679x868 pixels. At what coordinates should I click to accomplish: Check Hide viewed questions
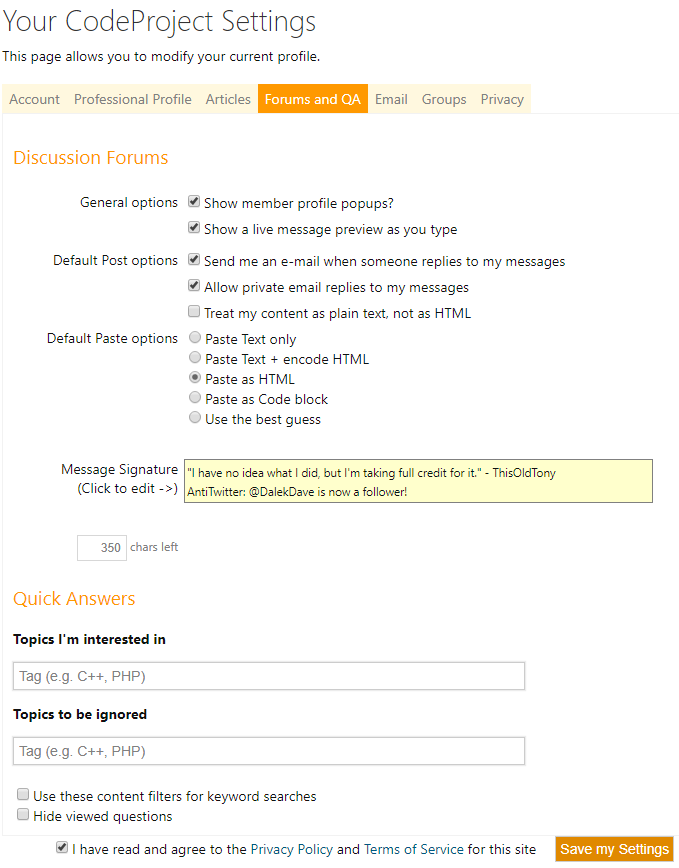[x=23, y=815]
